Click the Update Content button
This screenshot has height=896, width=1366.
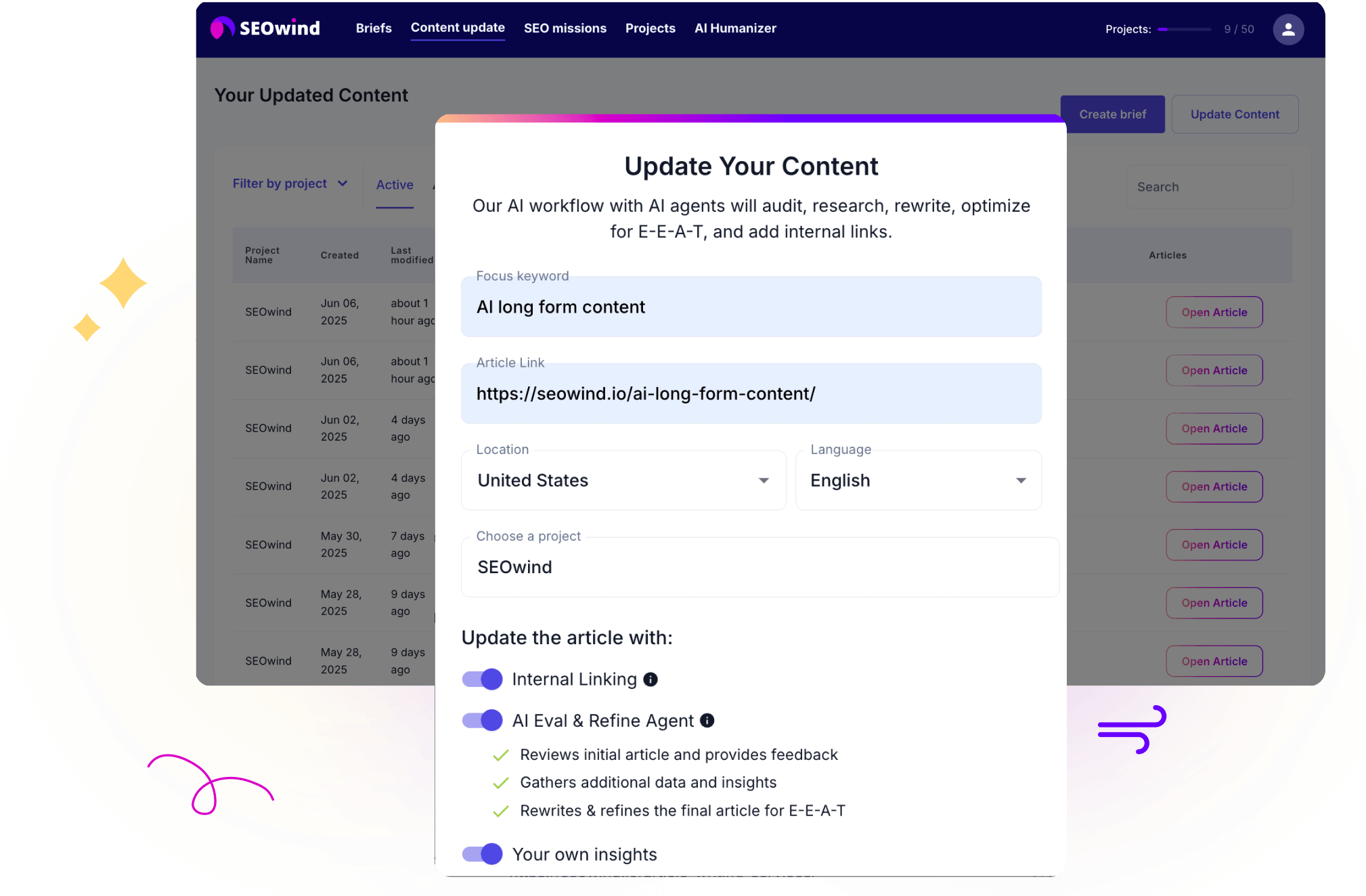pos(1235,114)
